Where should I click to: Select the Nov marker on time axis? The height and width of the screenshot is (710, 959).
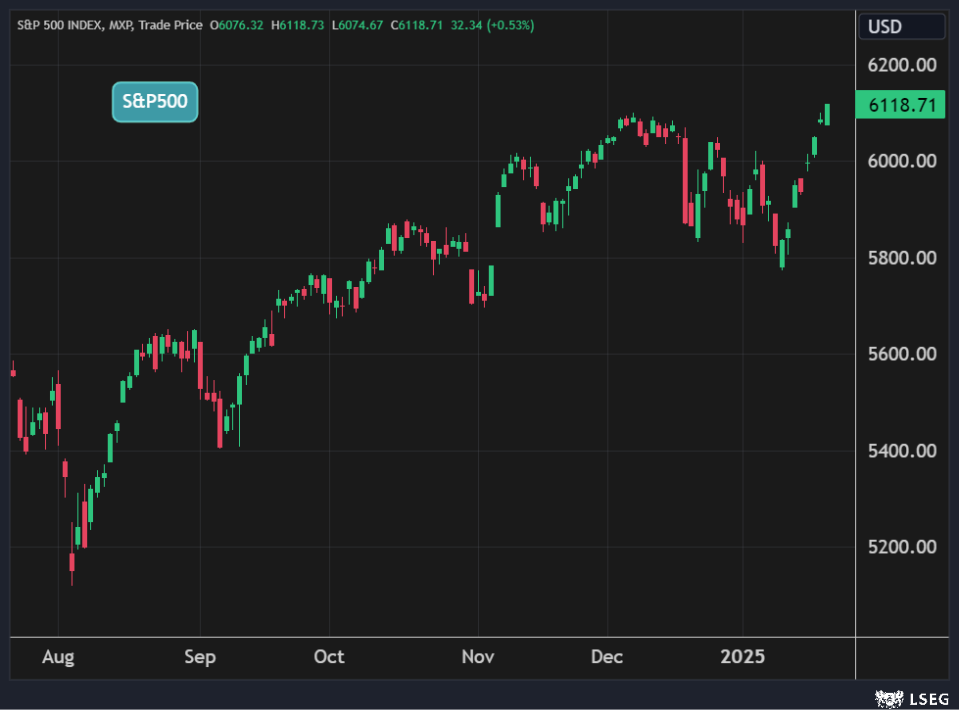(478, 657)
